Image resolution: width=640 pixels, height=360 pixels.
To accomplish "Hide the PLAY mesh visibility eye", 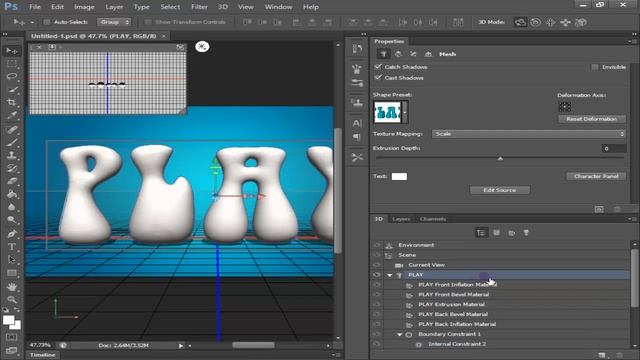I will click(376, 275).
